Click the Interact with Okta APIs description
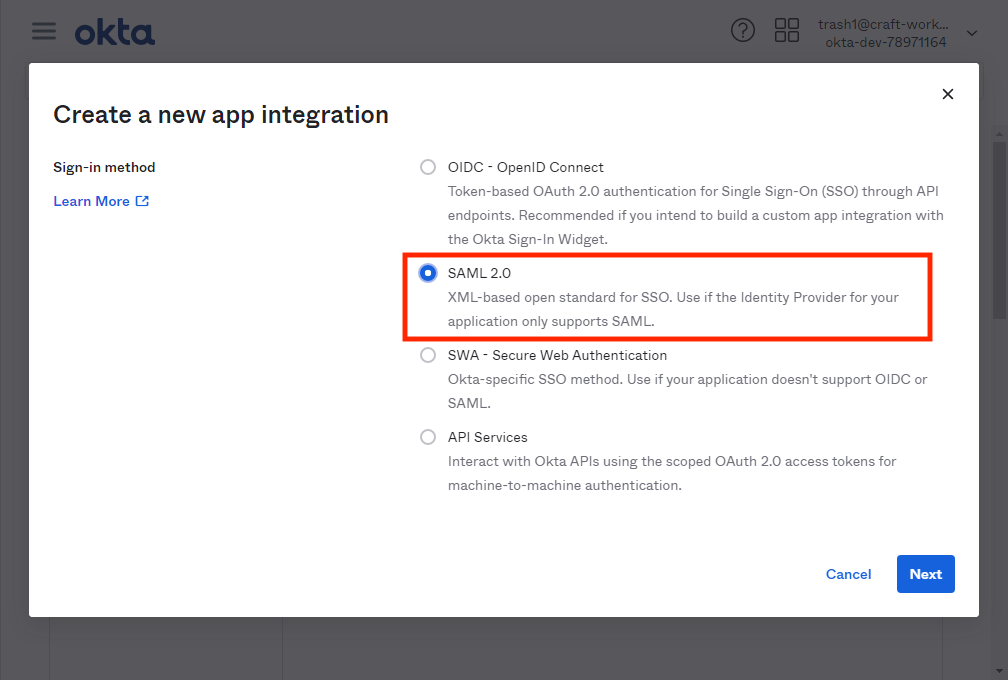This screenshot has height=680, width=1008. point(672,473)
